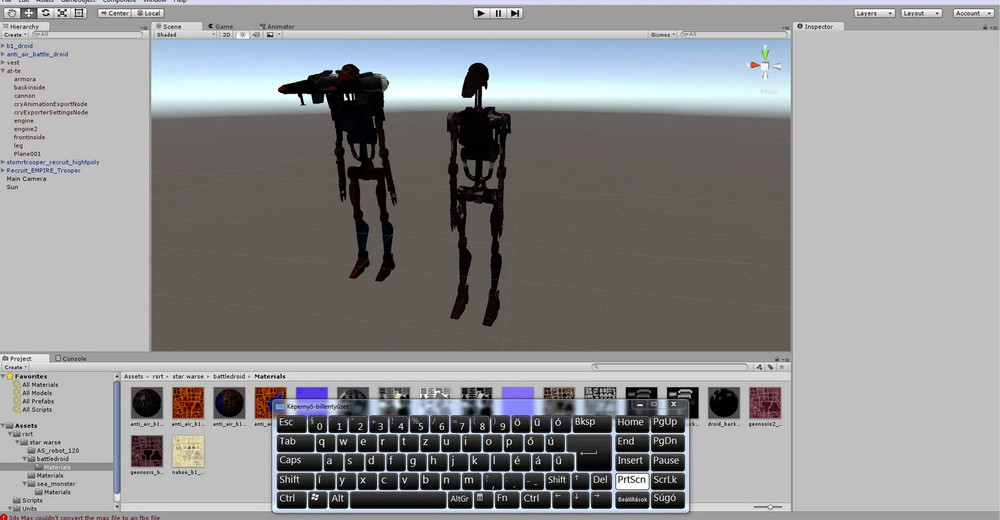
Task: Select the Scale tool icon
Action: pyautogui.click(x=62, y=13)
